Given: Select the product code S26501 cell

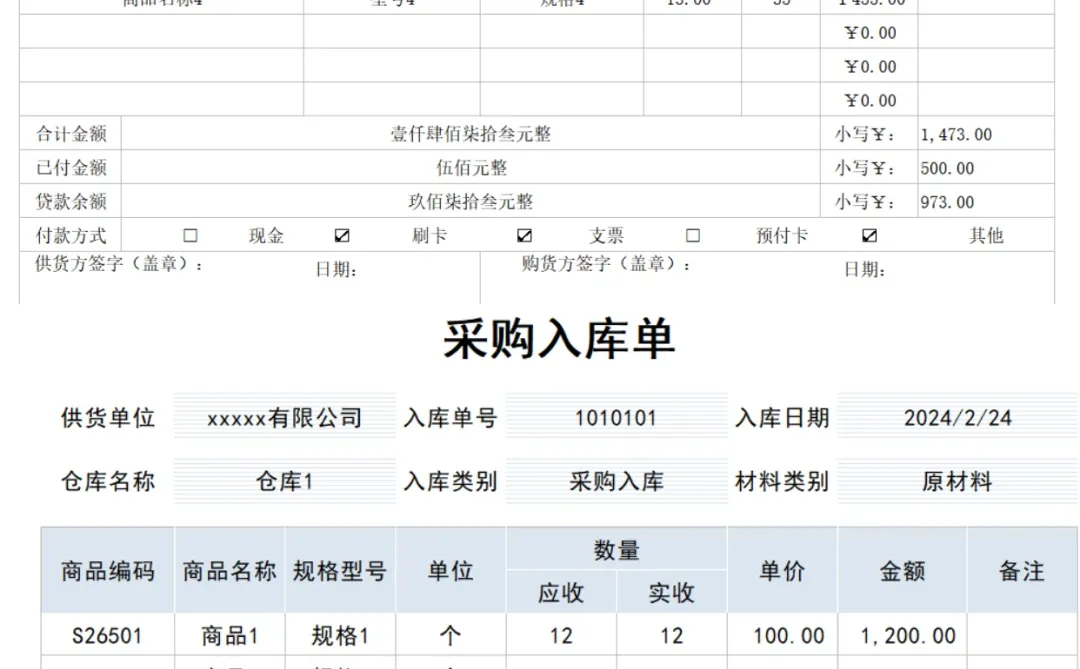Looking at the screenshot, I should (x=106, y=635).
